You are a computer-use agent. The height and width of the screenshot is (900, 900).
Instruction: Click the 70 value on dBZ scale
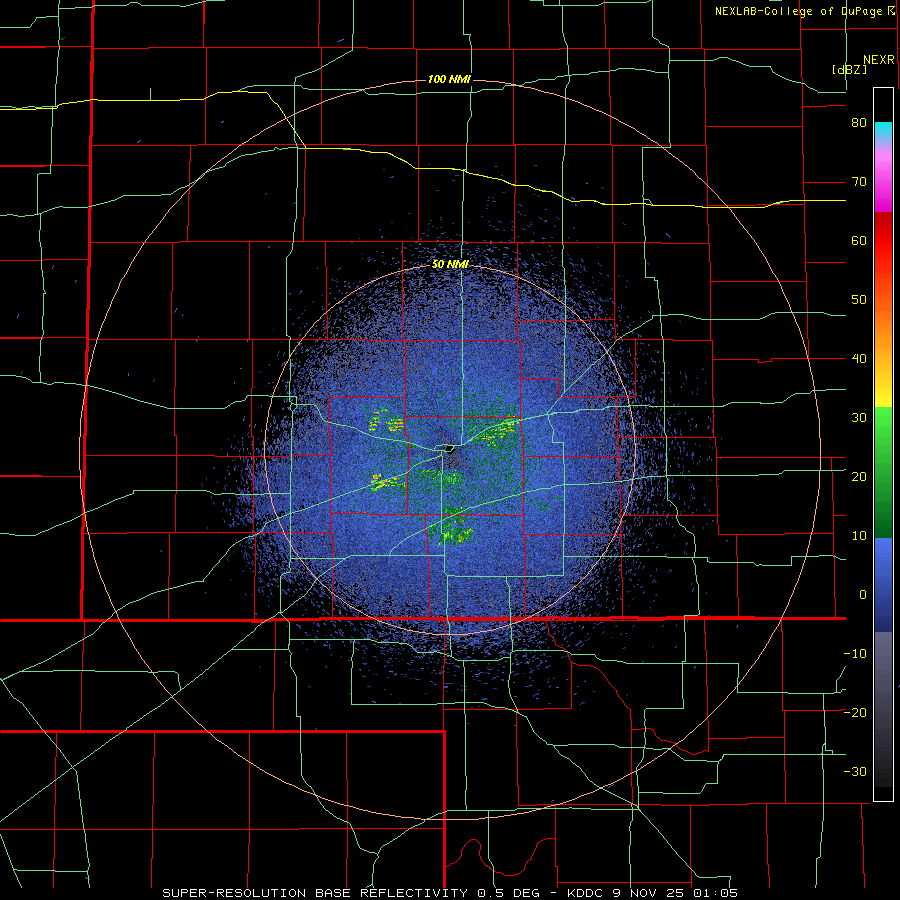859,182
